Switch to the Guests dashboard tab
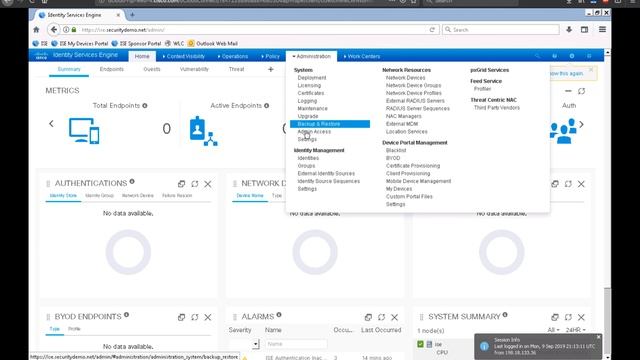Viewport: 640px width, 360px height. (x=152, y=69)
